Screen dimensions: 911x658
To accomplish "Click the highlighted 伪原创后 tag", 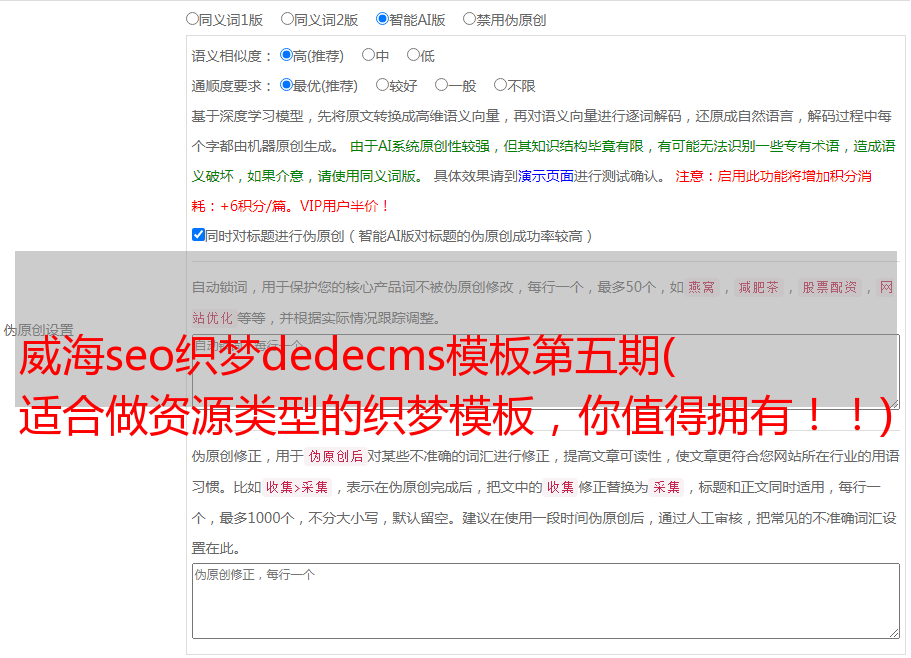I will pyautogui.click(x=336, y=456).
